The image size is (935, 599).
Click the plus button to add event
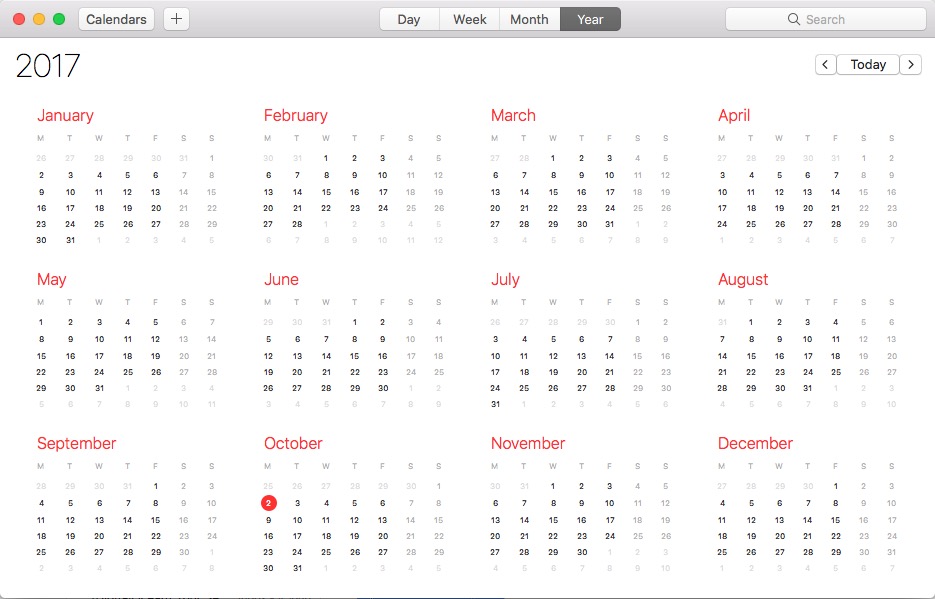tap(175, 19)
